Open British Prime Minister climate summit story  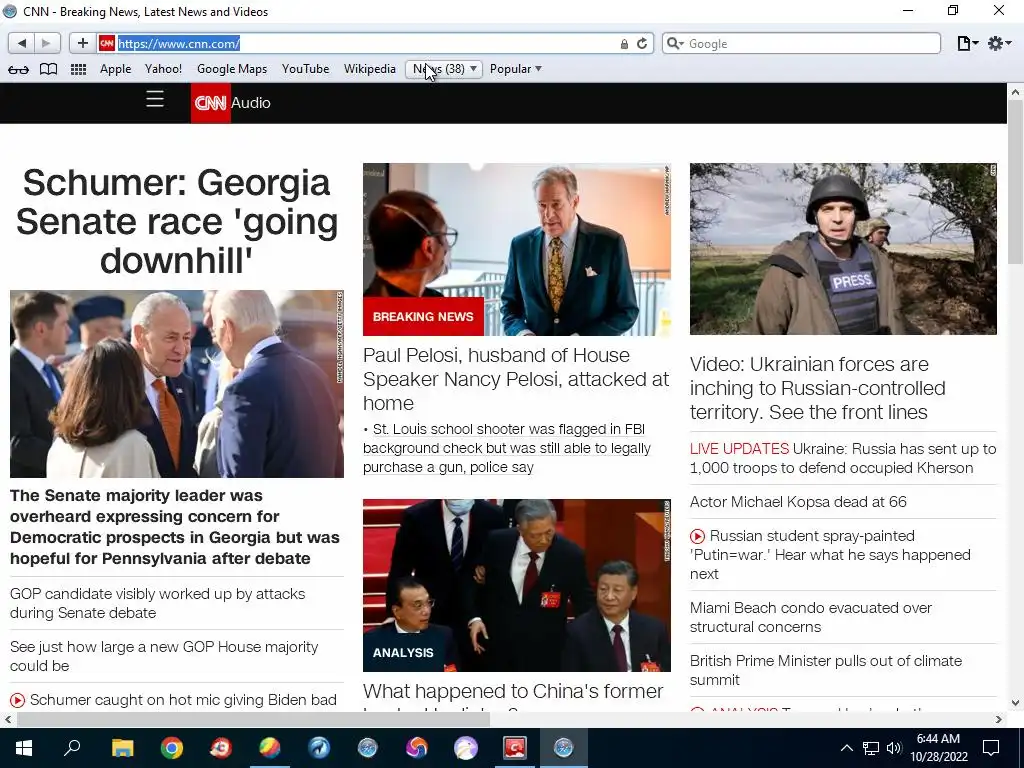[x=825, y=670]
